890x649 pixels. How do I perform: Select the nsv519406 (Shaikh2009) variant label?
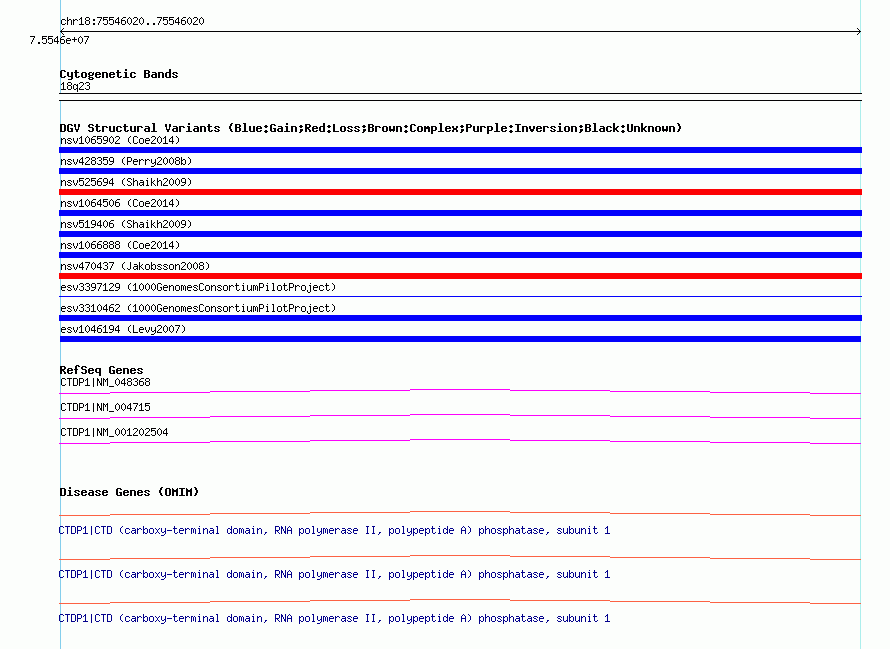click(x=126, y=224)
